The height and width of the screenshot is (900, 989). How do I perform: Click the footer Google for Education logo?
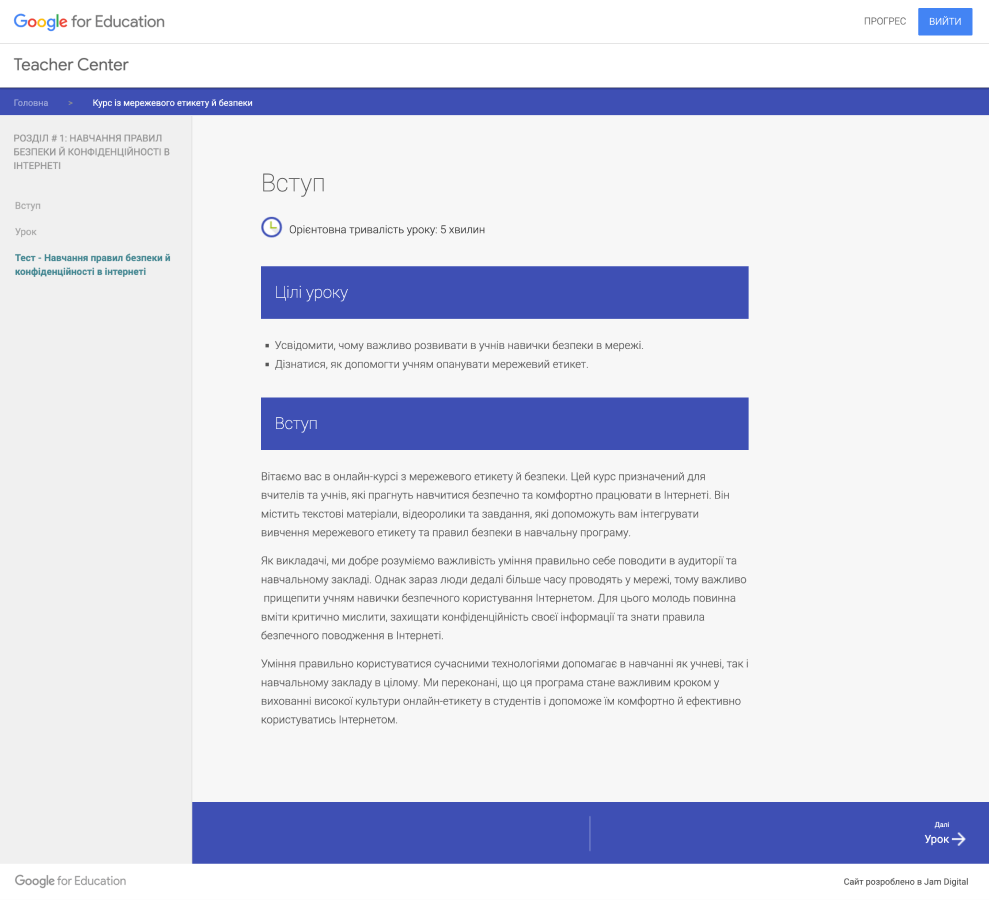pyautogui.click(x=71, y=881)
